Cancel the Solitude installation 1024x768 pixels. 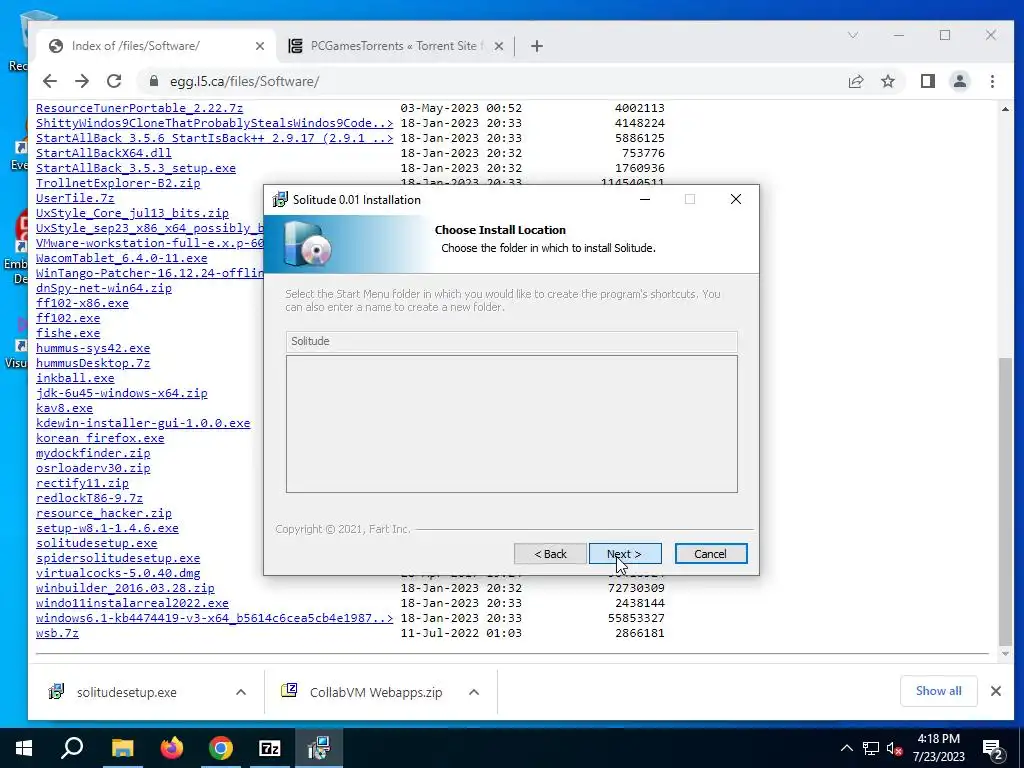(711, 554)
